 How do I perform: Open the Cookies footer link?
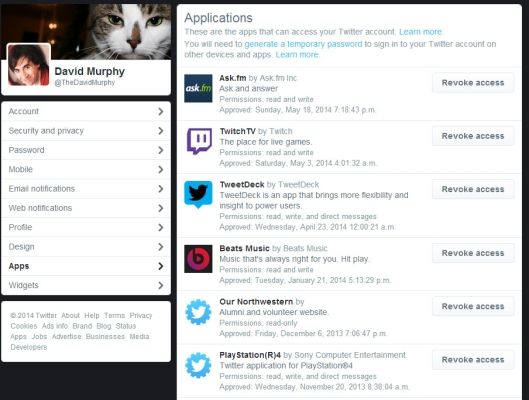pos(24,326)
